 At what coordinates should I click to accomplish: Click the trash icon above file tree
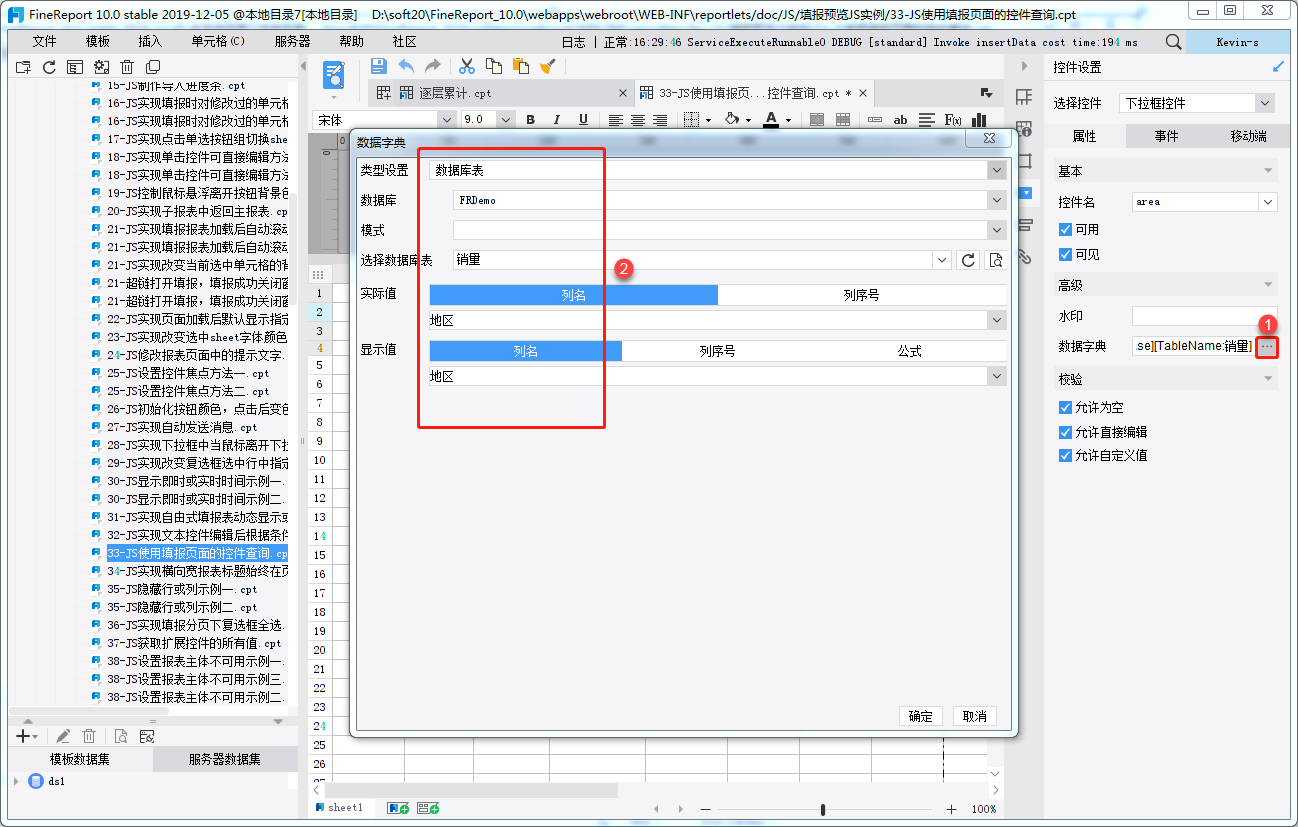tap(127, 67)
